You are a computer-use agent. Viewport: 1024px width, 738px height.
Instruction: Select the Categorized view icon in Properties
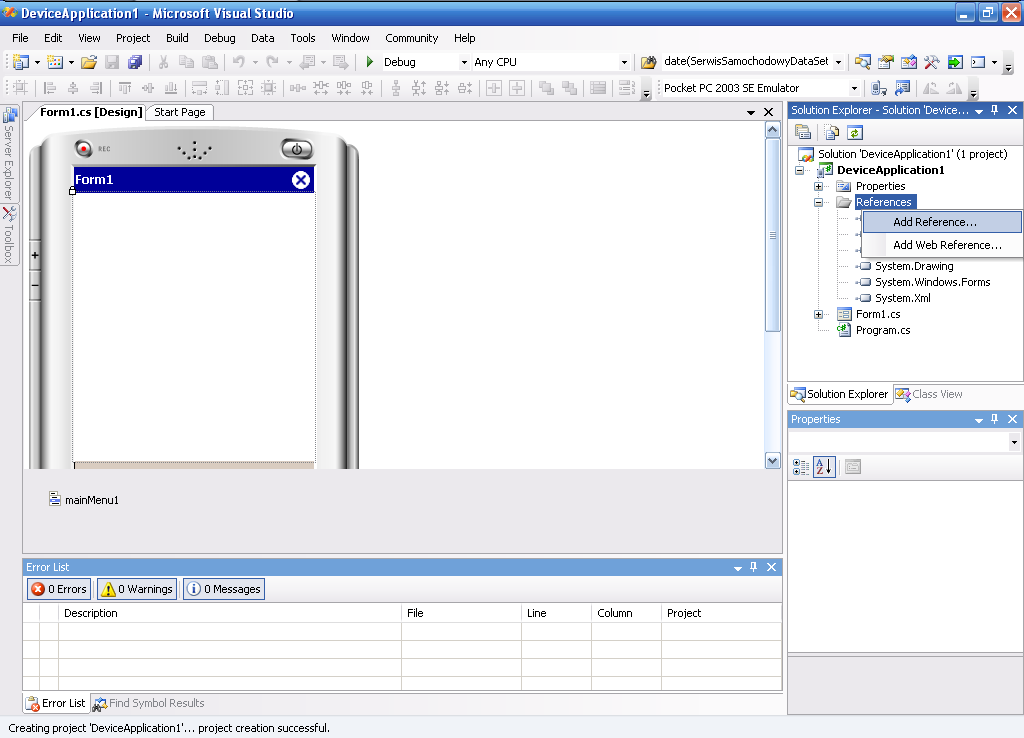click(x=801, y=467)
